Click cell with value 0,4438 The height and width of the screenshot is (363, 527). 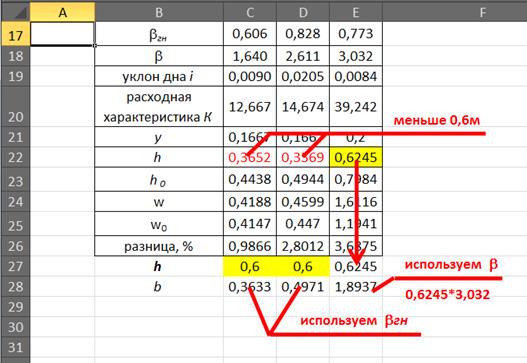[250, 180]
